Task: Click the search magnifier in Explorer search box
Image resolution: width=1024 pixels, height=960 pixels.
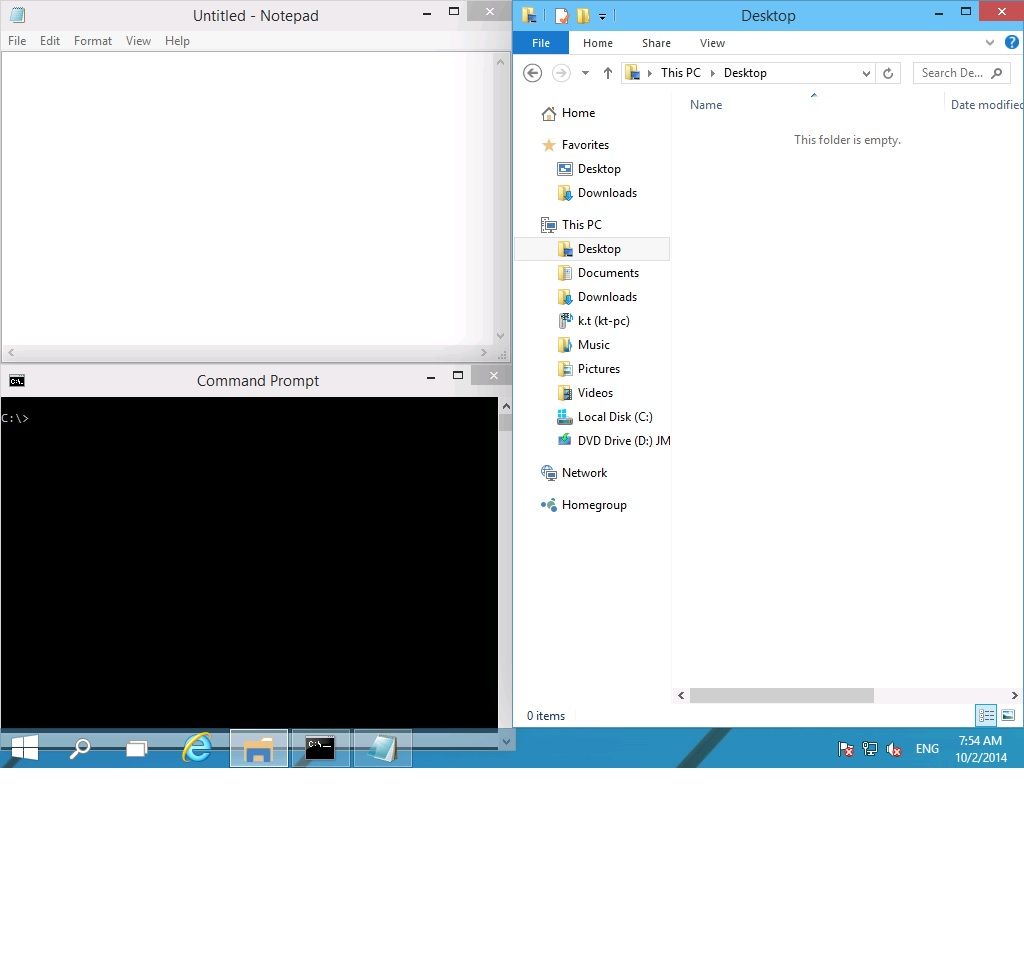Action: click(997, 73)
